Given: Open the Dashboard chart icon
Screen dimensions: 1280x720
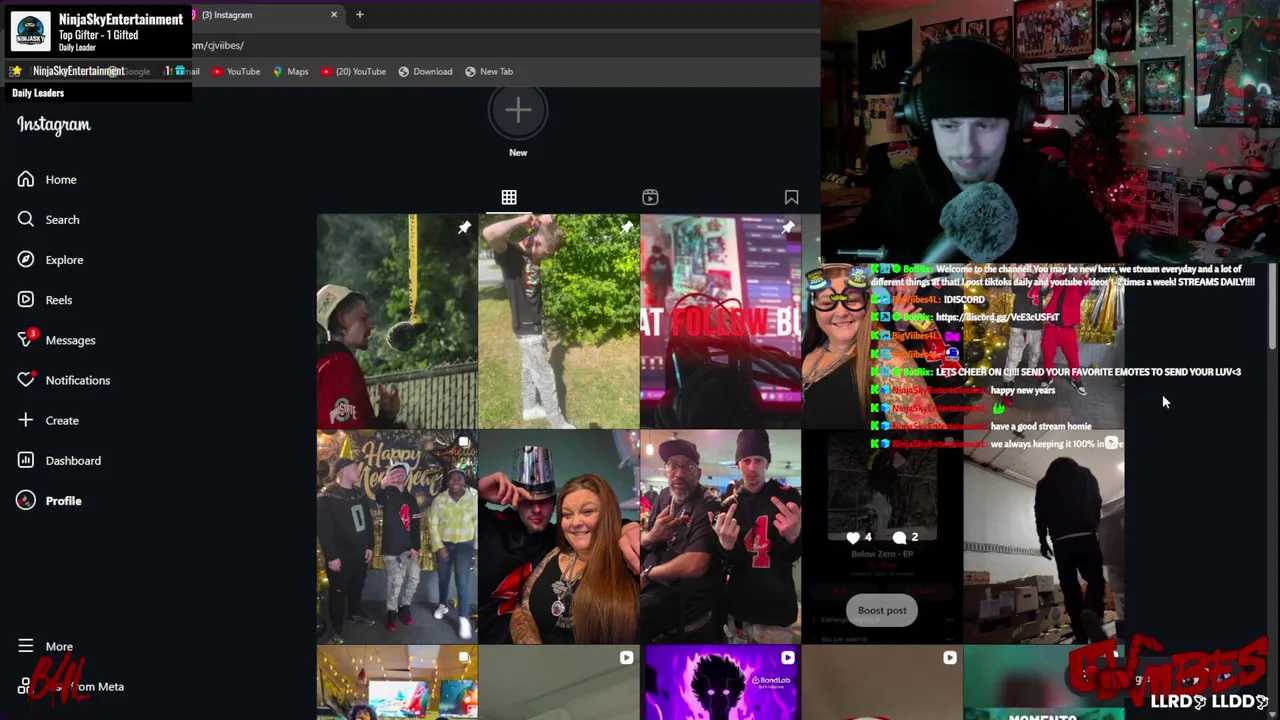Looking at the screenshot, I should click(x=26, y=460).
